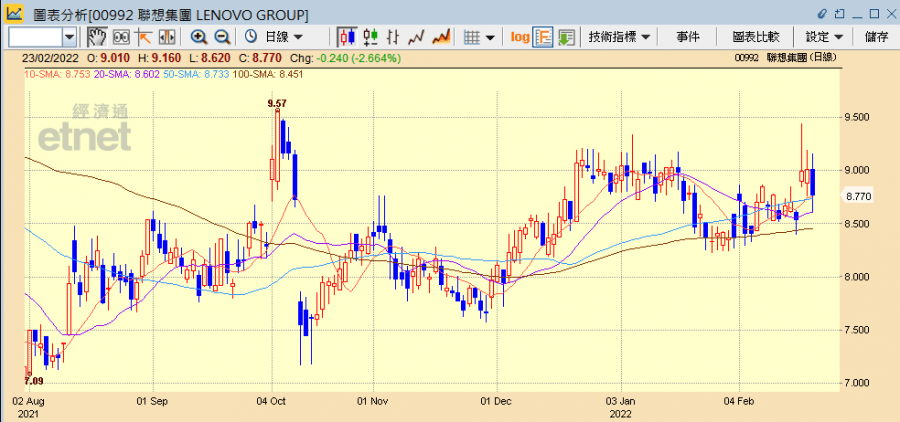
Task: Click the split chart icon
Action: click(166, 37)
